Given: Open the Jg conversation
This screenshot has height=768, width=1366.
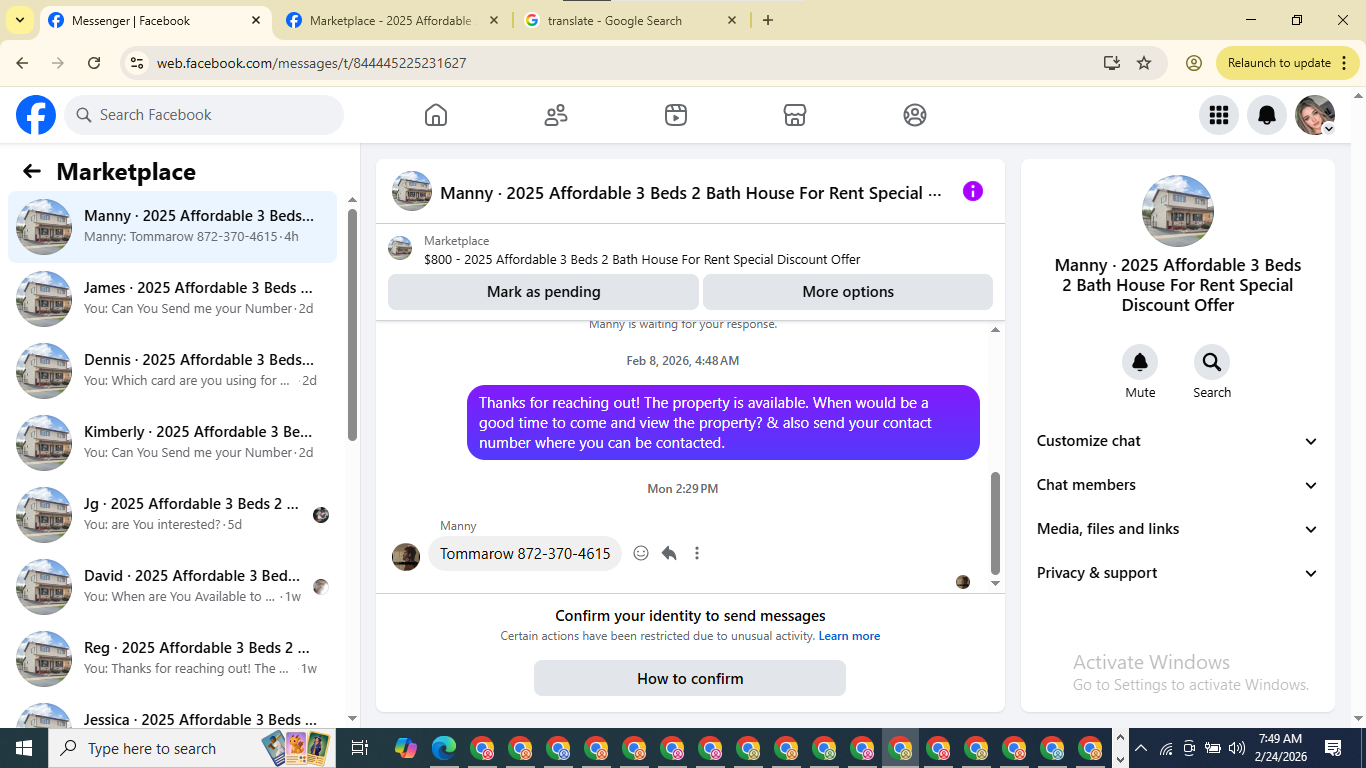Looking at the screenshot, I should click(173, 514).
